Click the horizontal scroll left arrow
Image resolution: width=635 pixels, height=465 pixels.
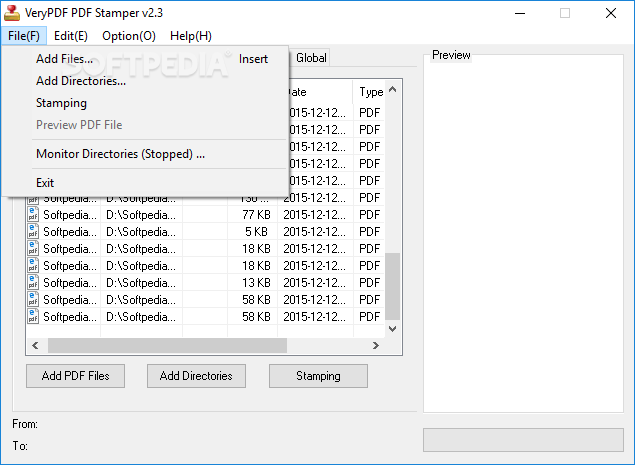point(36,345)
